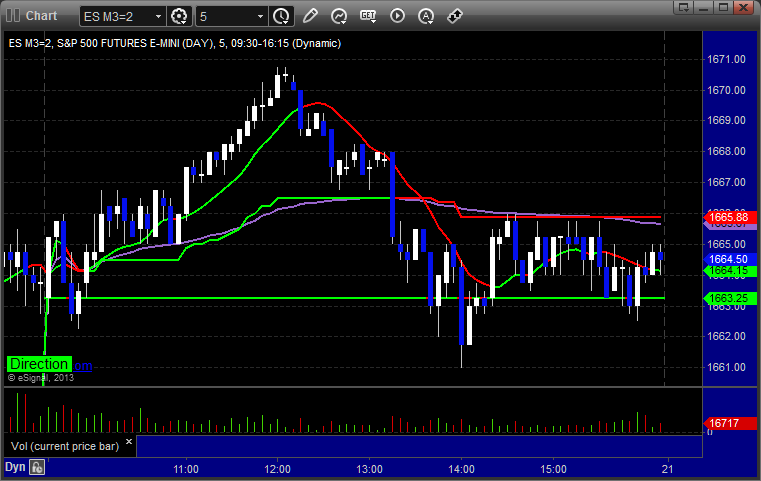Open the time template clock menu

tap(281, 17)
